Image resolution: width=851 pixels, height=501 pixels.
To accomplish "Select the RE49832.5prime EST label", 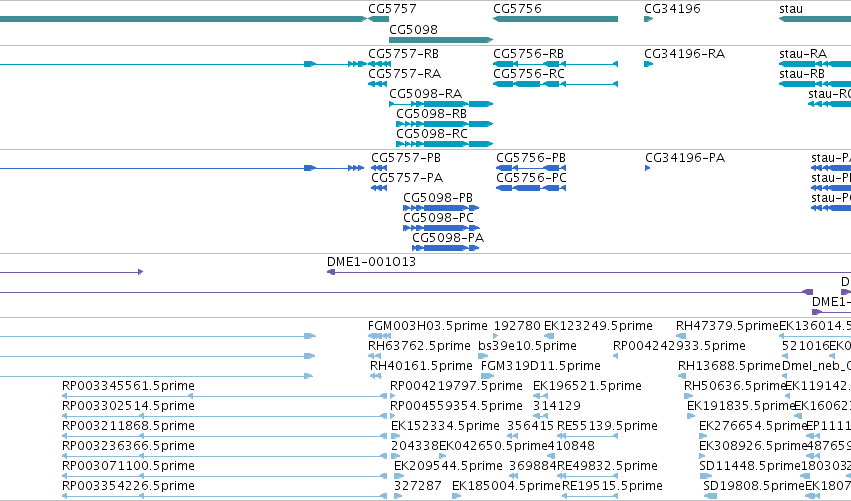I will click(607, 467).
